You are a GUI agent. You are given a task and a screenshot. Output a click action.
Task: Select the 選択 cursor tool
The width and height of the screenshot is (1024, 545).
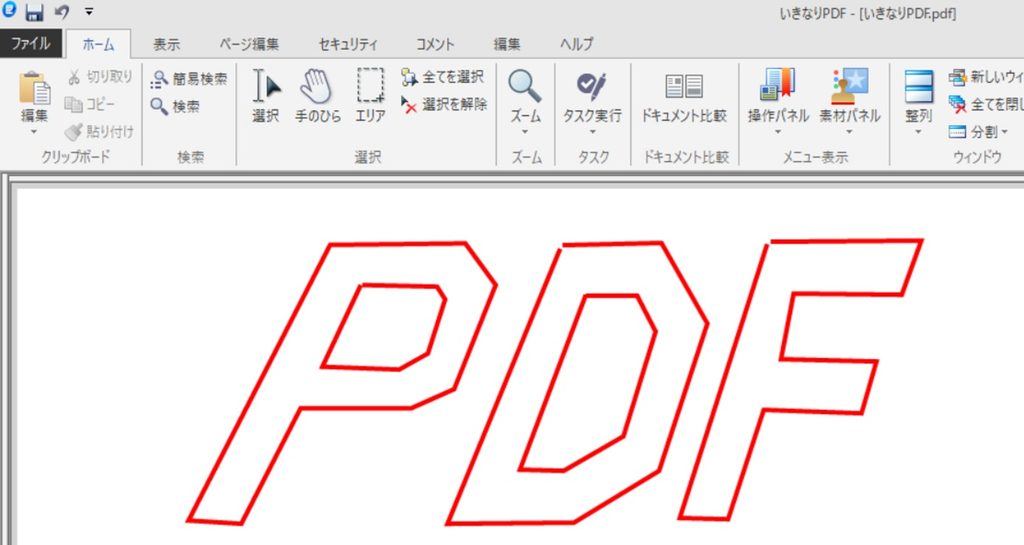click(266, 96)
